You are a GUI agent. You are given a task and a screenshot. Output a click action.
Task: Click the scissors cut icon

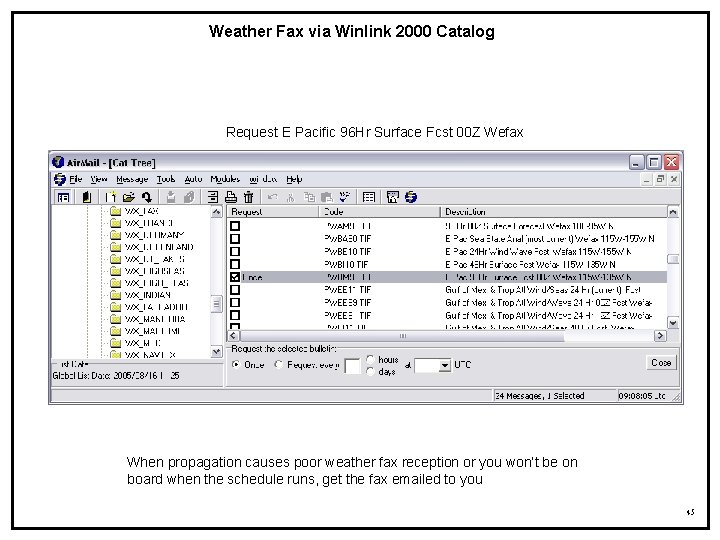tap(290, 197)
